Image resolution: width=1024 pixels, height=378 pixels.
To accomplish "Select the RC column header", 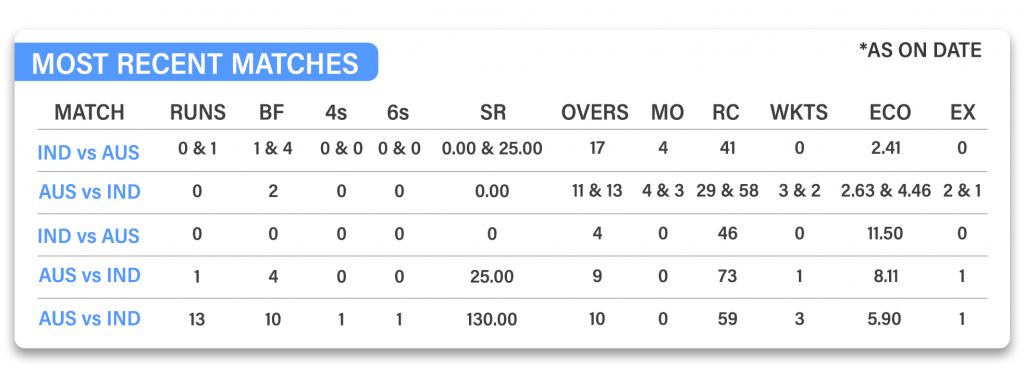I will tap(726, 112).
